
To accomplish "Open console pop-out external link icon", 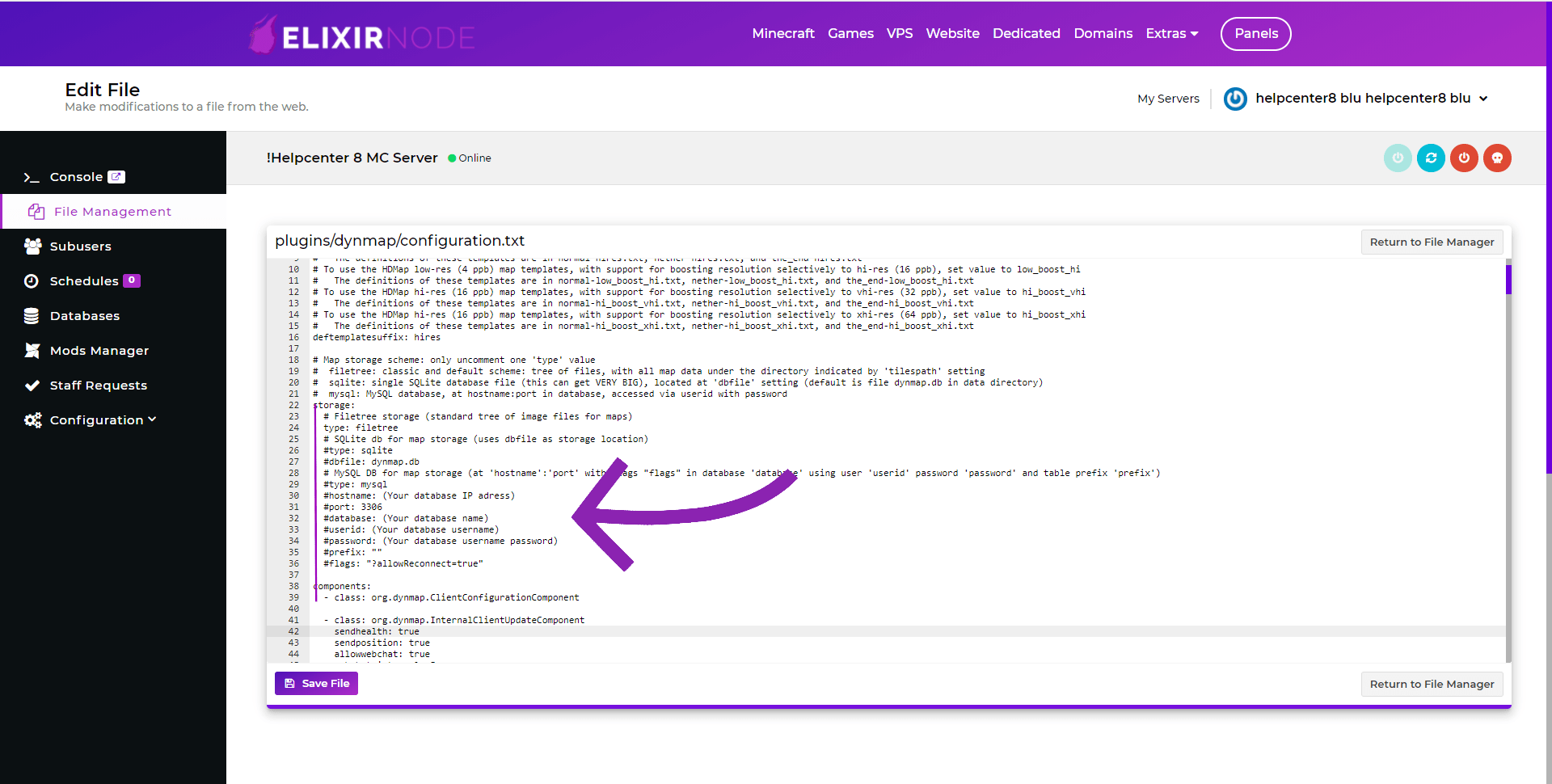I will click(116, 177).
